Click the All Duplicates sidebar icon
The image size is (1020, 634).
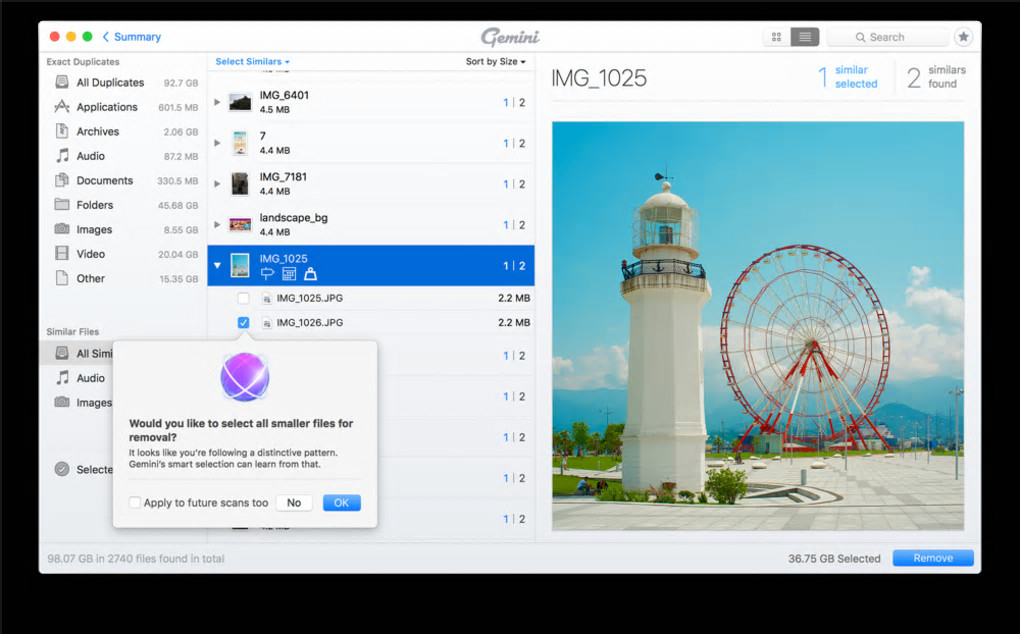point(62,82)
